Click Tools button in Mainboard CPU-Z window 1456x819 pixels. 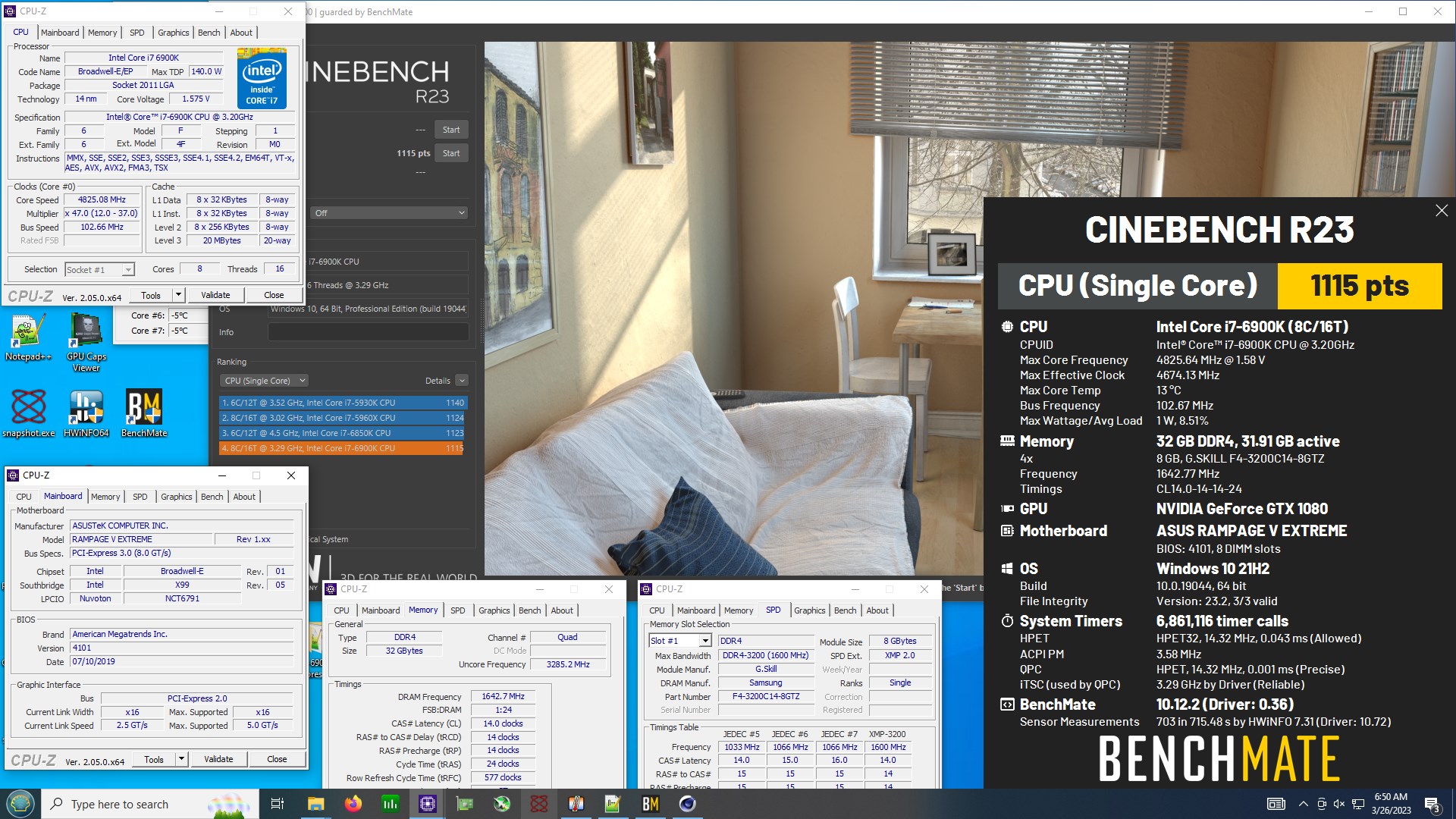coord(154,759)
